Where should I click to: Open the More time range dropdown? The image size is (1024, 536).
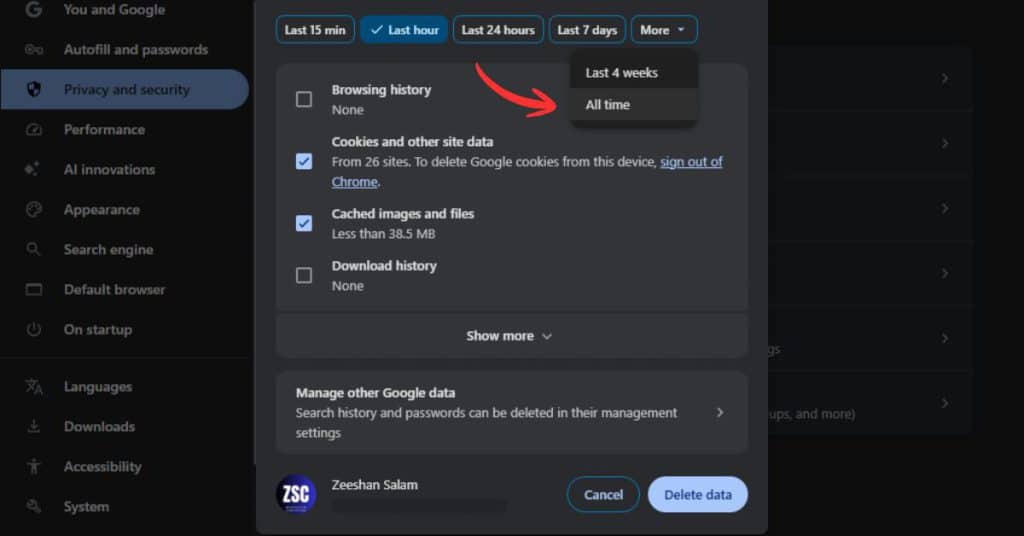click(x=664, y=30)
